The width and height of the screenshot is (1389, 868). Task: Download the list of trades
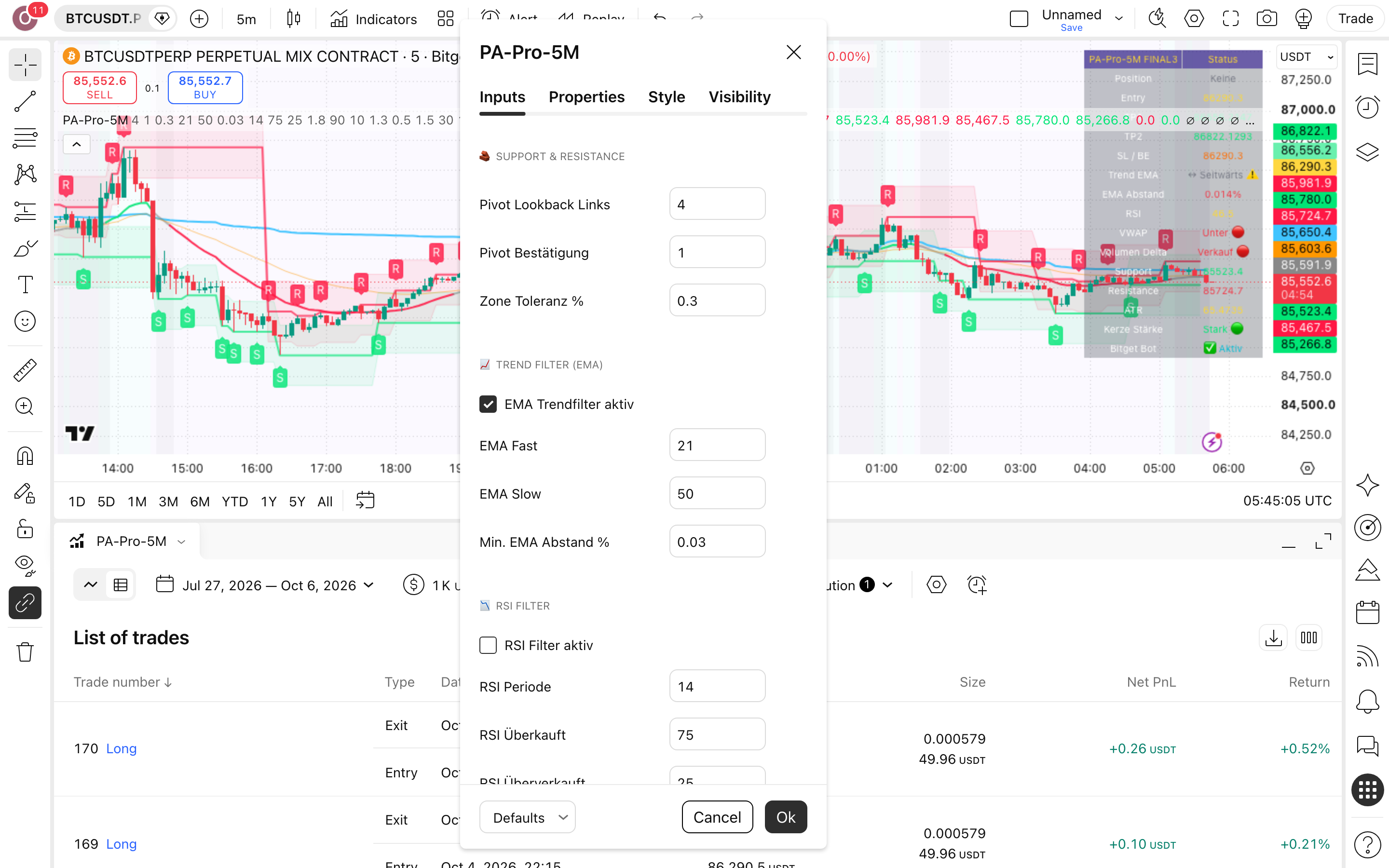(x=1274, y=638)
